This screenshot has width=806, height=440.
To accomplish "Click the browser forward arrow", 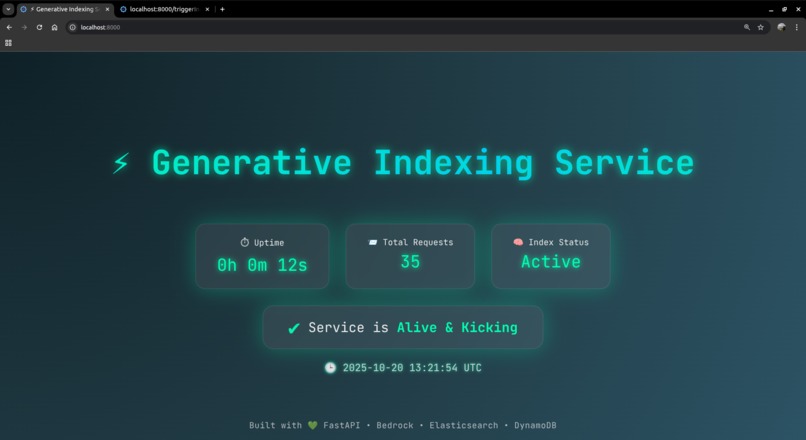I will 24,27.
